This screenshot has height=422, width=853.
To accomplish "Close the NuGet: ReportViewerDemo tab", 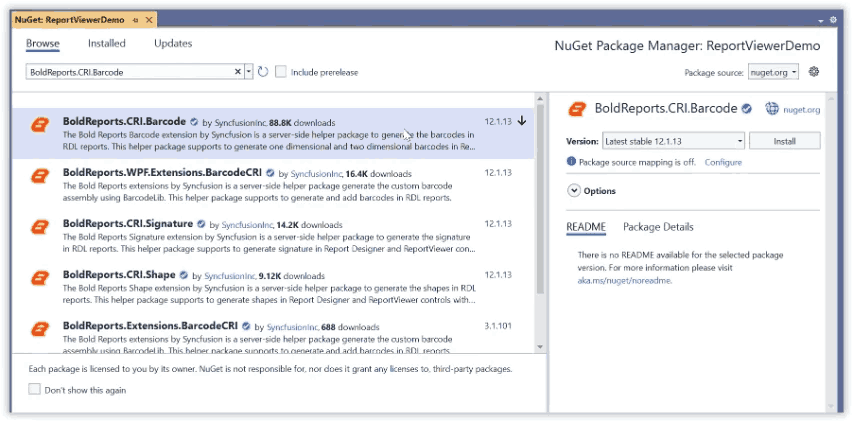I will click(x=149, y=20).
